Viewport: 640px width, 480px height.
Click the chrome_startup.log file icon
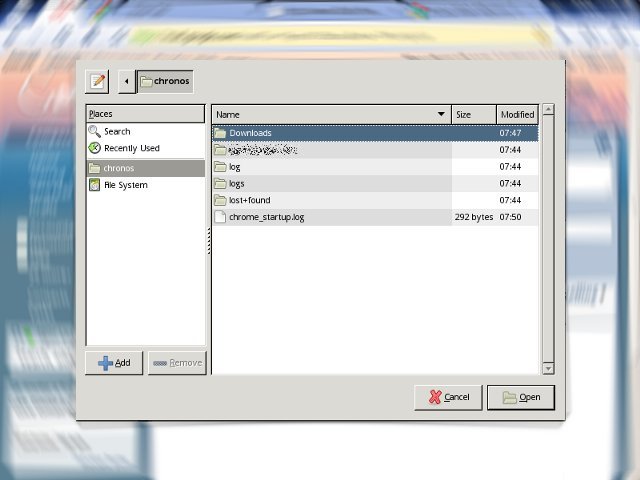click(220, 217)
